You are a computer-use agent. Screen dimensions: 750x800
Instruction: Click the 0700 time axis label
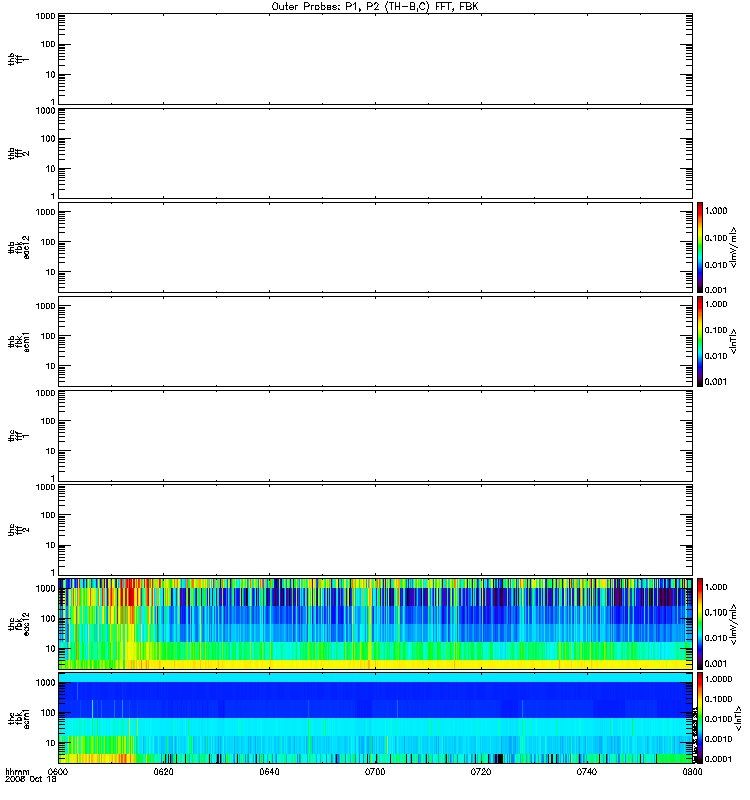click(375, 772)
